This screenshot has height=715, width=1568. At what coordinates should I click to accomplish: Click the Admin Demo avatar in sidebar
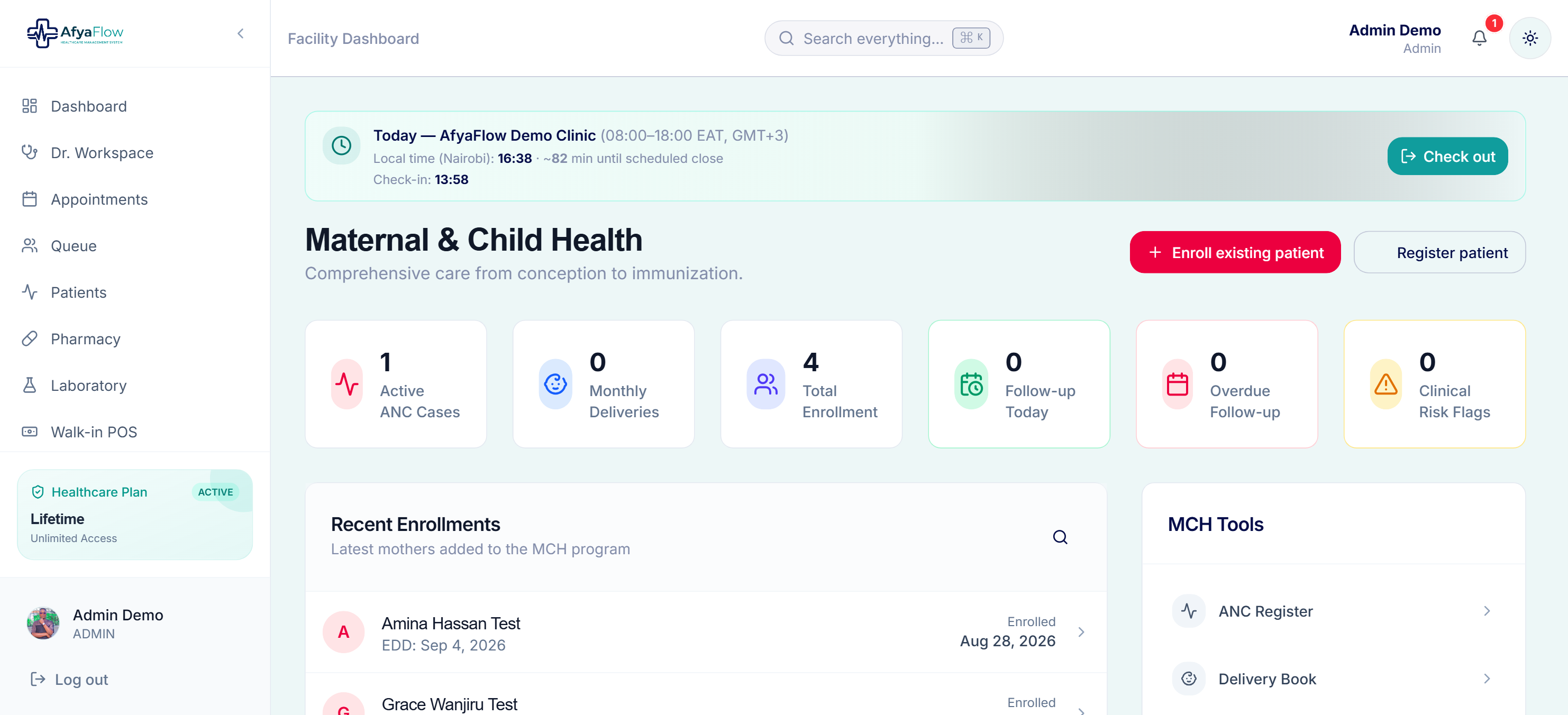click(x=43, y=623)
